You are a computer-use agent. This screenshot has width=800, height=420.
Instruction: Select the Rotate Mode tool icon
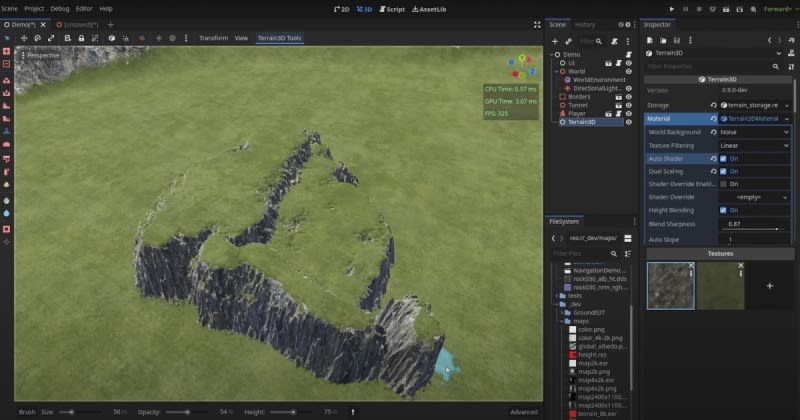pos(36,38)
